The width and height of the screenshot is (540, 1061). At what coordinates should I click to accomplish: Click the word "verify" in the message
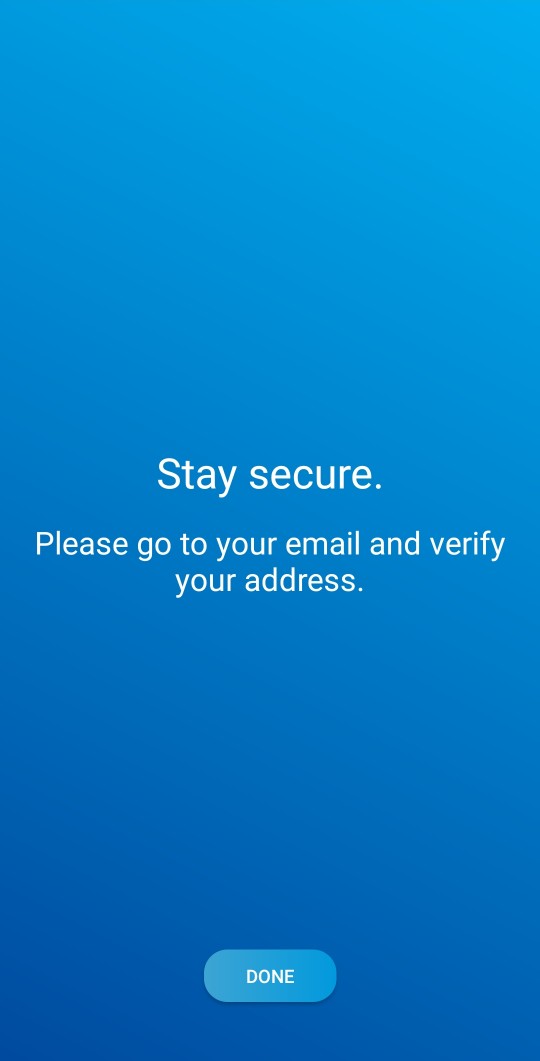[468, 546]
